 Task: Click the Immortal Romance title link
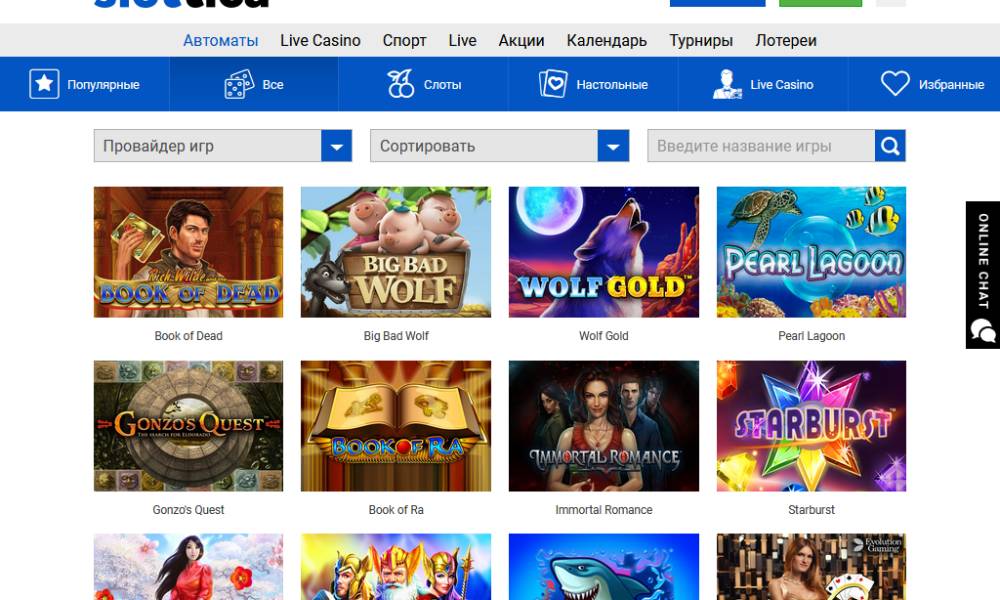pyautogui.click(x=604, y=510)
